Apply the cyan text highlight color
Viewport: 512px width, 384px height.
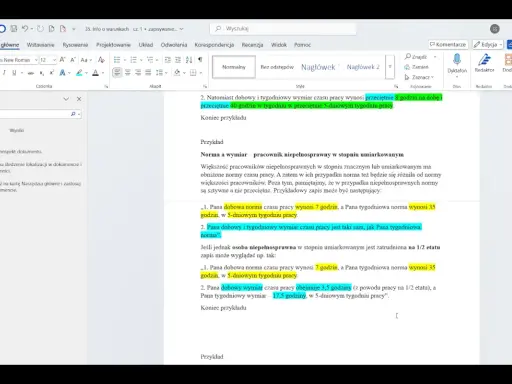[79, 72]
